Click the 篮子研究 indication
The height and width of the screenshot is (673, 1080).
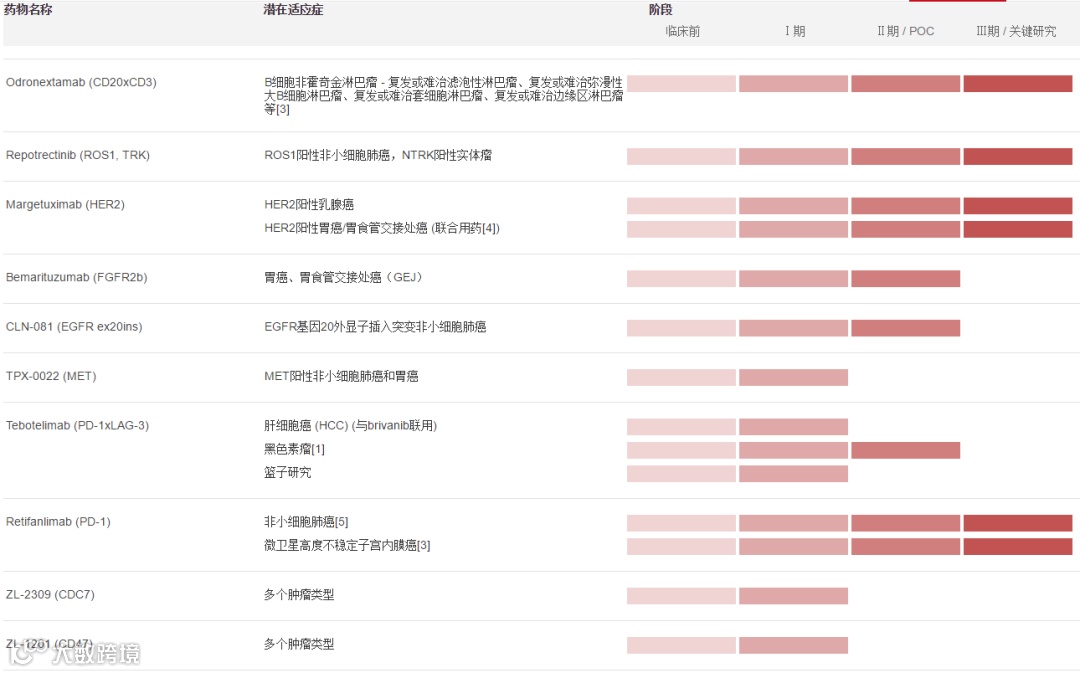tap(287, 473)
